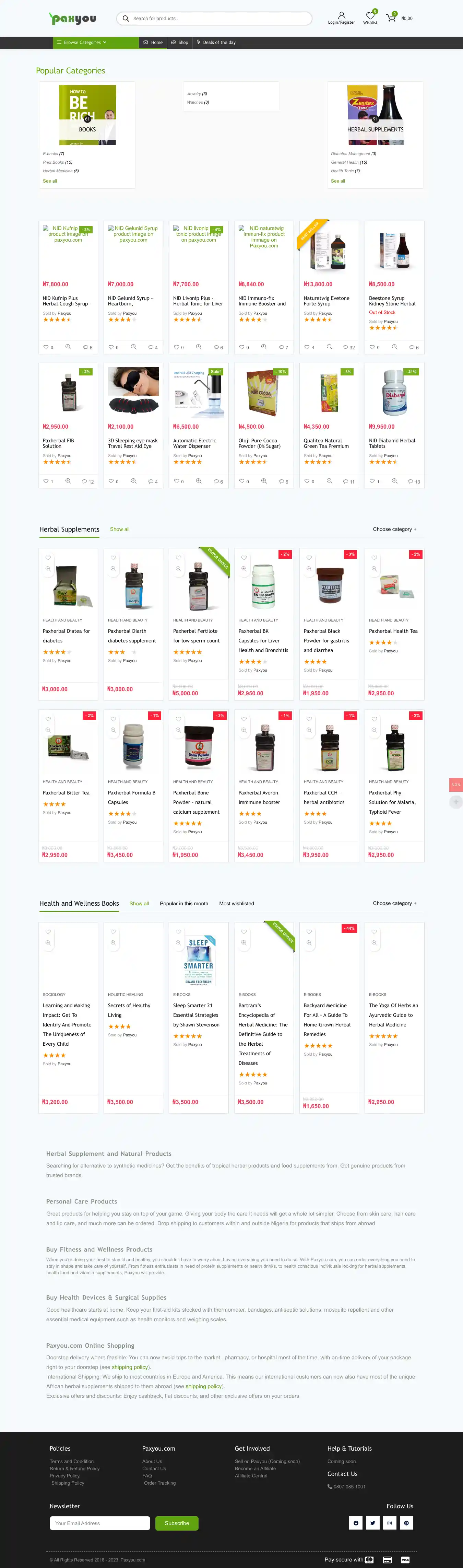Click the green Subscribe button
This screenshot has width=463, height=1568.
(177, 1524)
